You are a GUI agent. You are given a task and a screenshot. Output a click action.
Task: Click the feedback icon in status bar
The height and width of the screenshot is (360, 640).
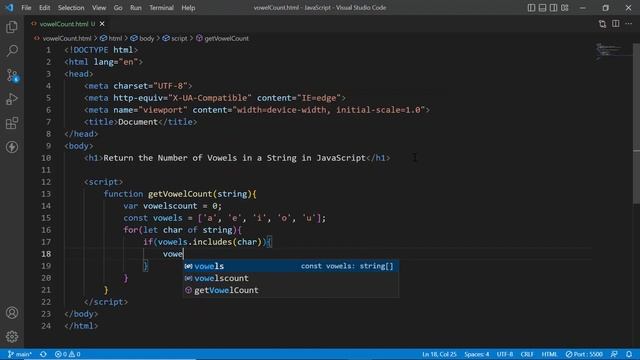coord(614,354)
